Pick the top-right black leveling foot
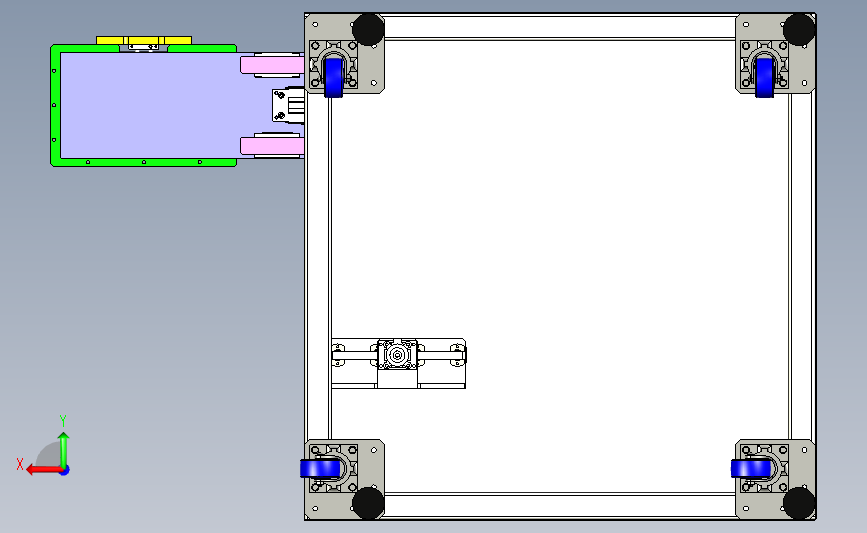The height and width of the screenshot is (533, 867). [799, 29]
